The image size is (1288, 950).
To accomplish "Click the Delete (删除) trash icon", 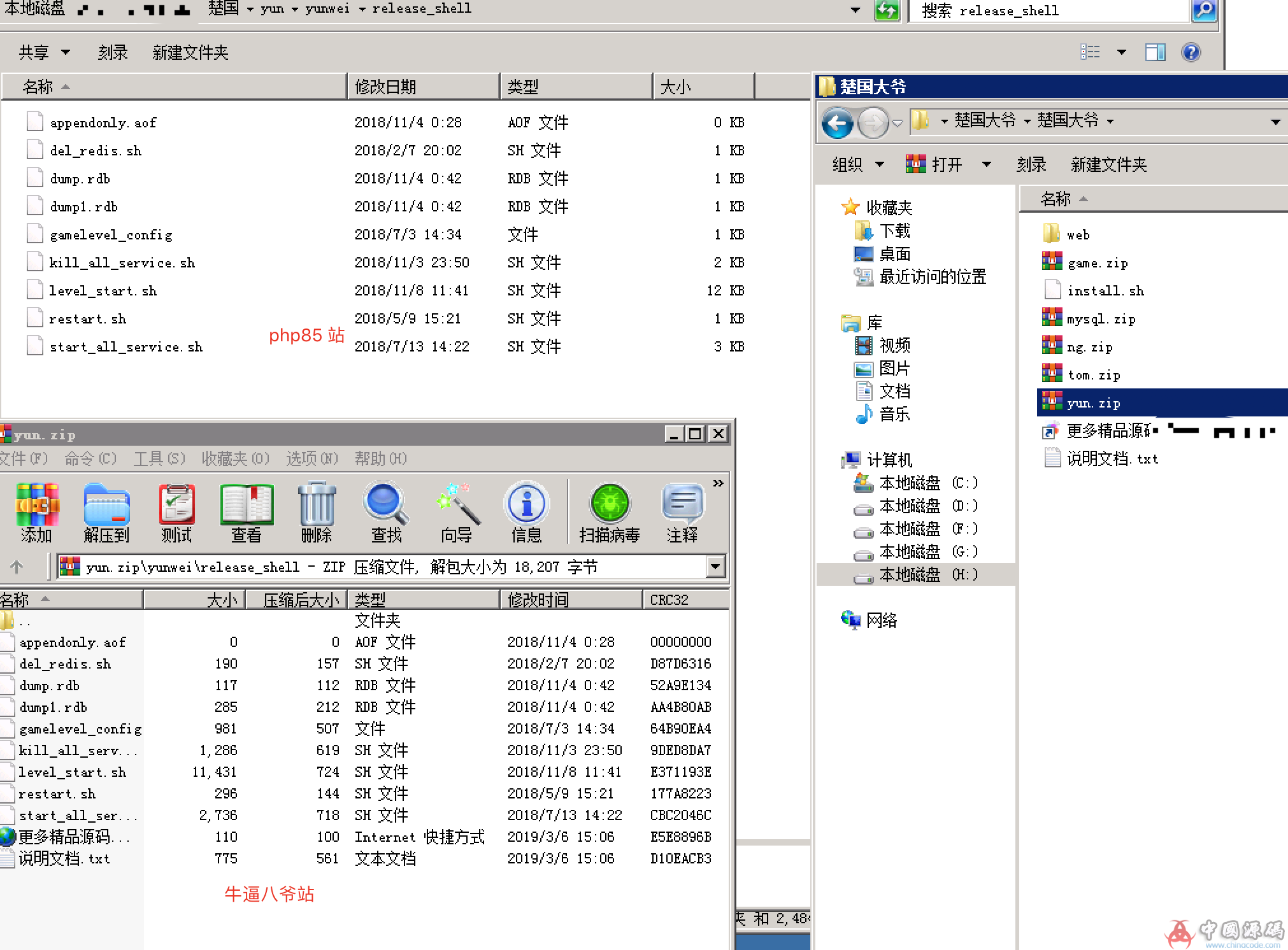I will click(x=317, y=513).
